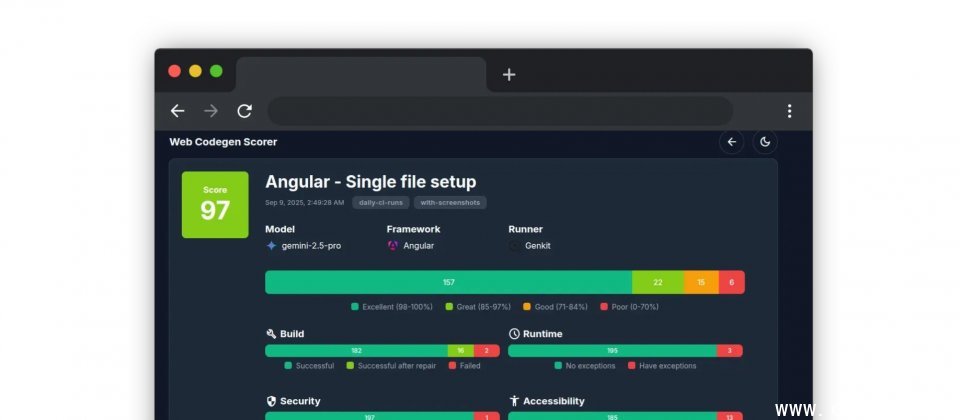The image size is (960, 420).
Task: Click the Accessibility person icon
Action: (x=514, y=401)
